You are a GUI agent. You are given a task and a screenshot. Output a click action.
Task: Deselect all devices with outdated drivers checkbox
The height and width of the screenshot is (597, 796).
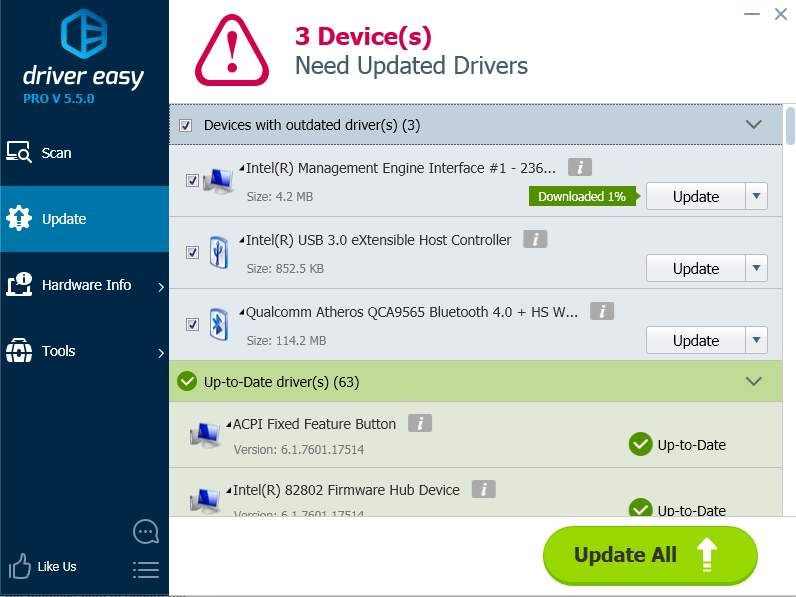pos(185,125)
